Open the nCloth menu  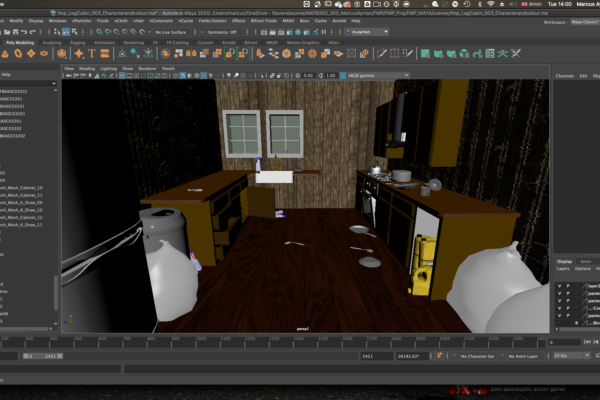click(x=121, y=21)
